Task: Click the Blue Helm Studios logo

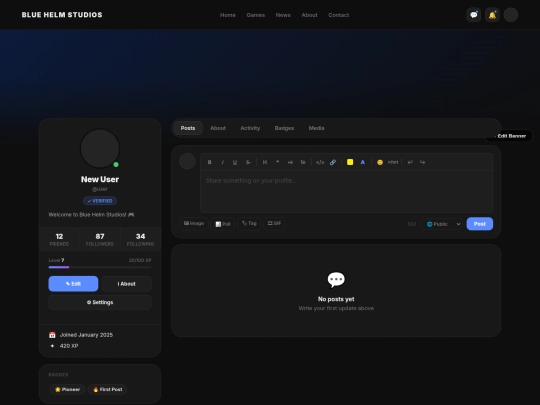Action: click(x=62, y=15)
